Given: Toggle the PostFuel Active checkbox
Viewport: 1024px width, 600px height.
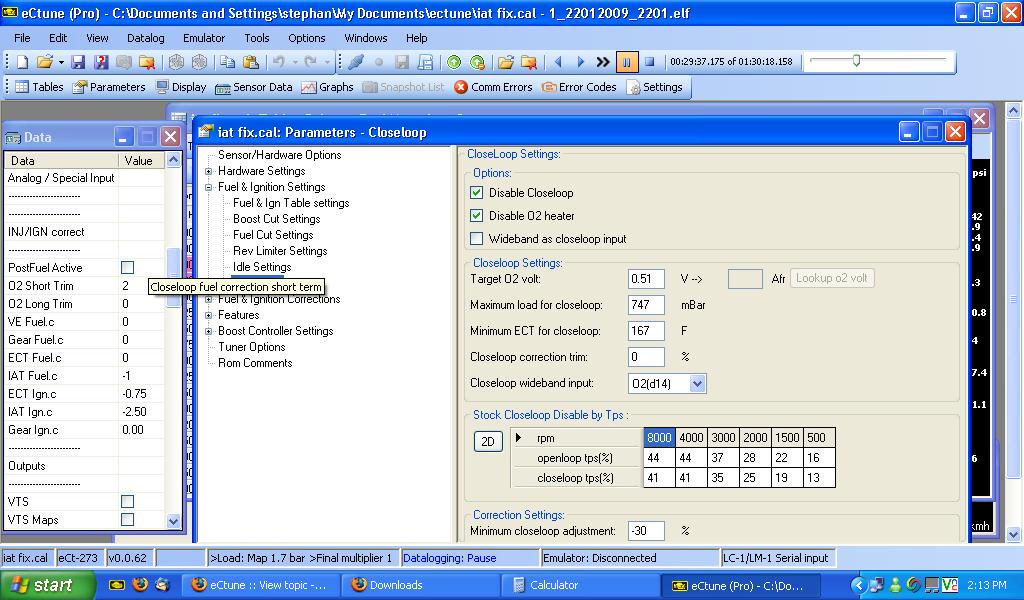Looking at the screenshot, I should (127, 268).
